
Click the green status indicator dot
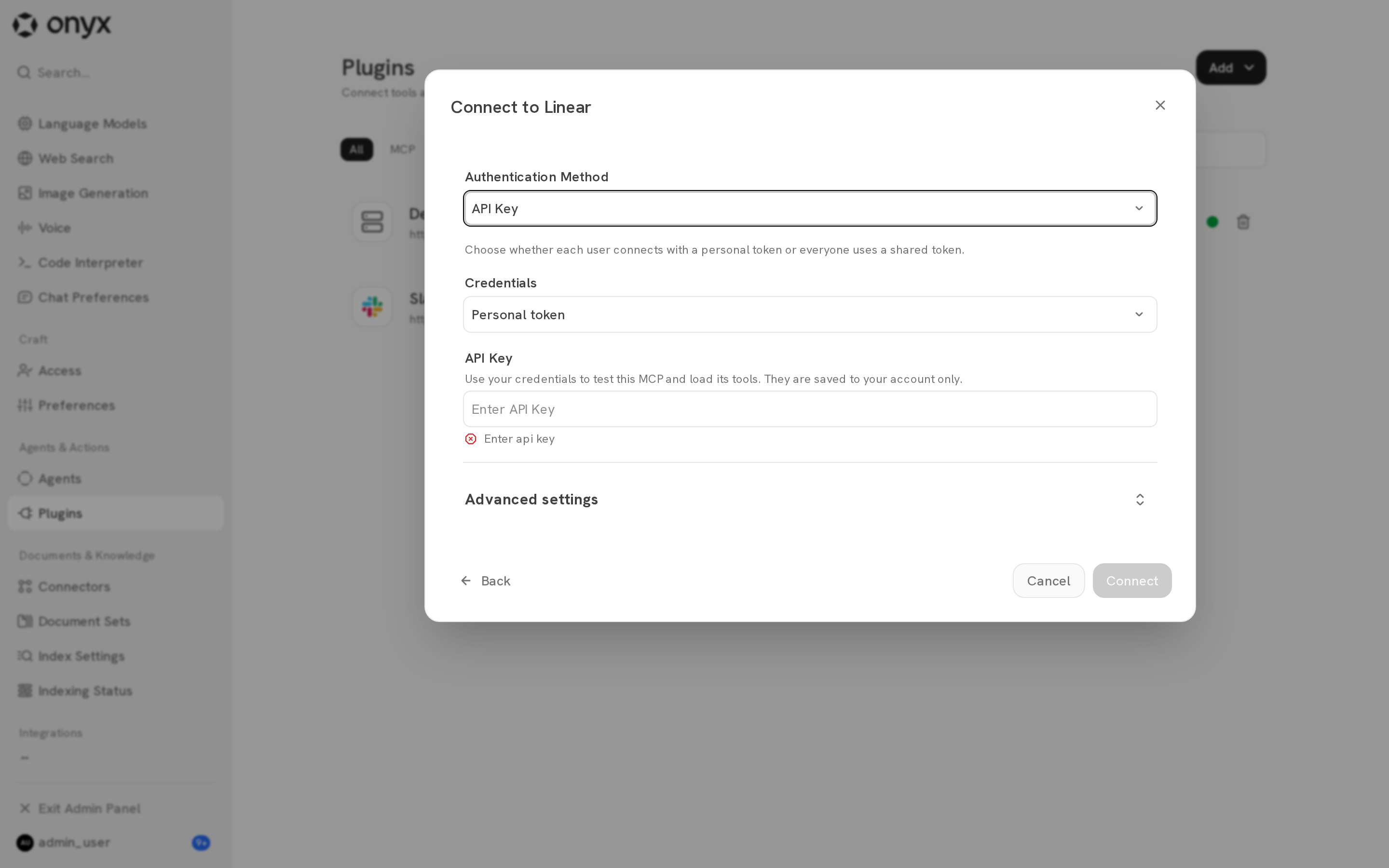(x=1212, y=222)
